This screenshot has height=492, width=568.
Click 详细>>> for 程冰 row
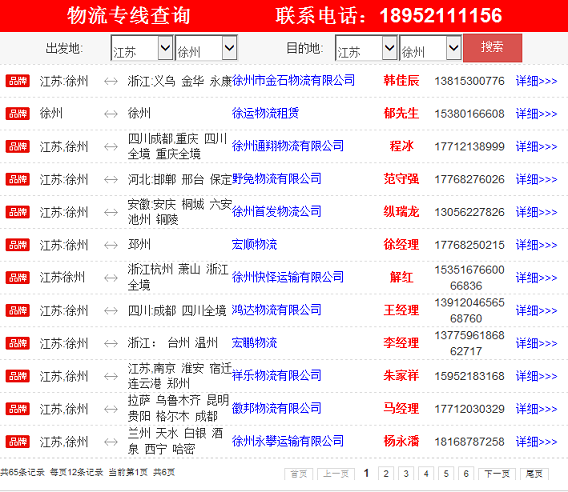pyautogui.click(x=536, y=147)
